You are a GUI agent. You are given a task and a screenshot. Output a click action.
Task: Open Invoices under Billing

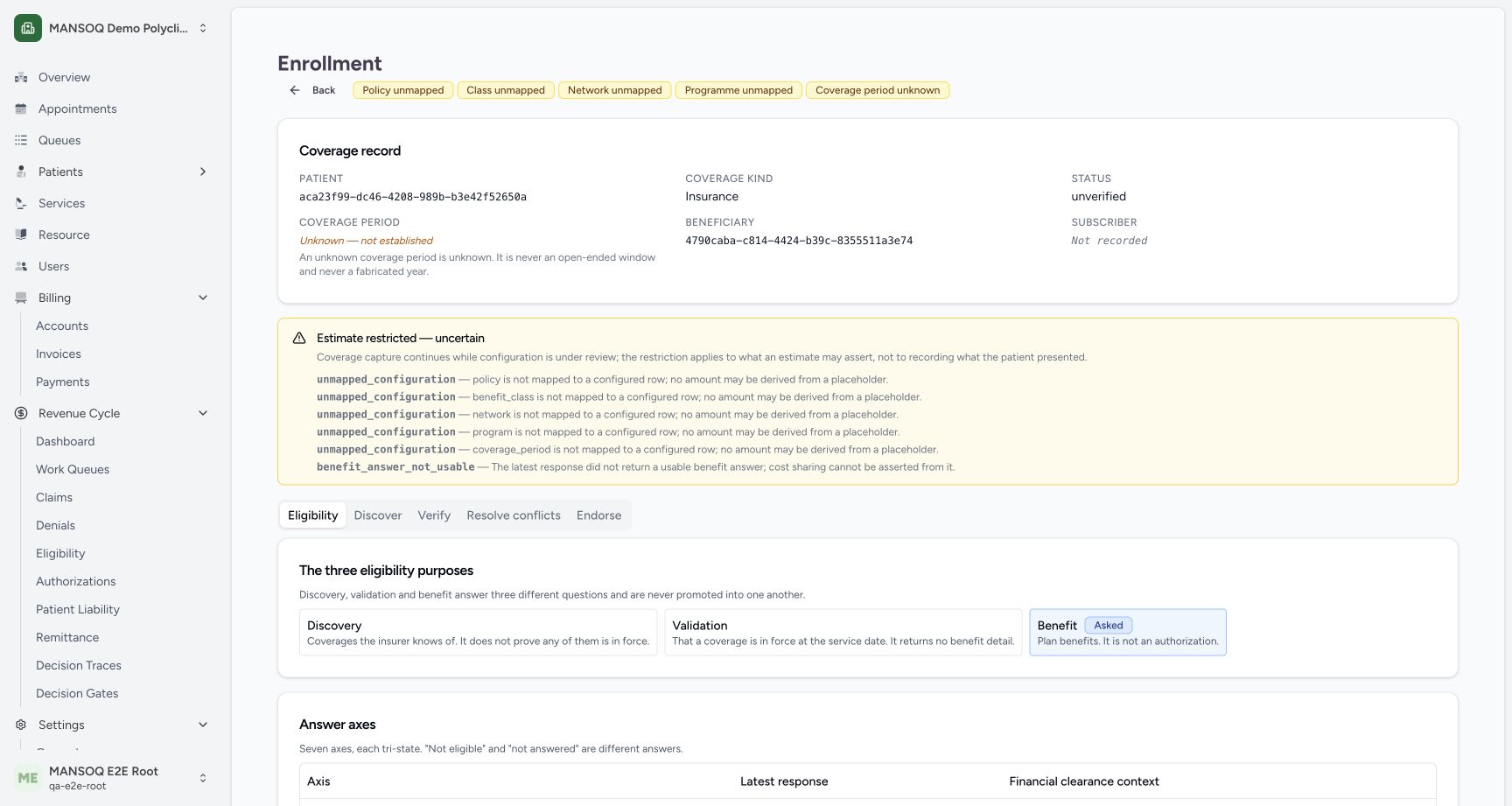pyautogui.click(x=59, y=354)
